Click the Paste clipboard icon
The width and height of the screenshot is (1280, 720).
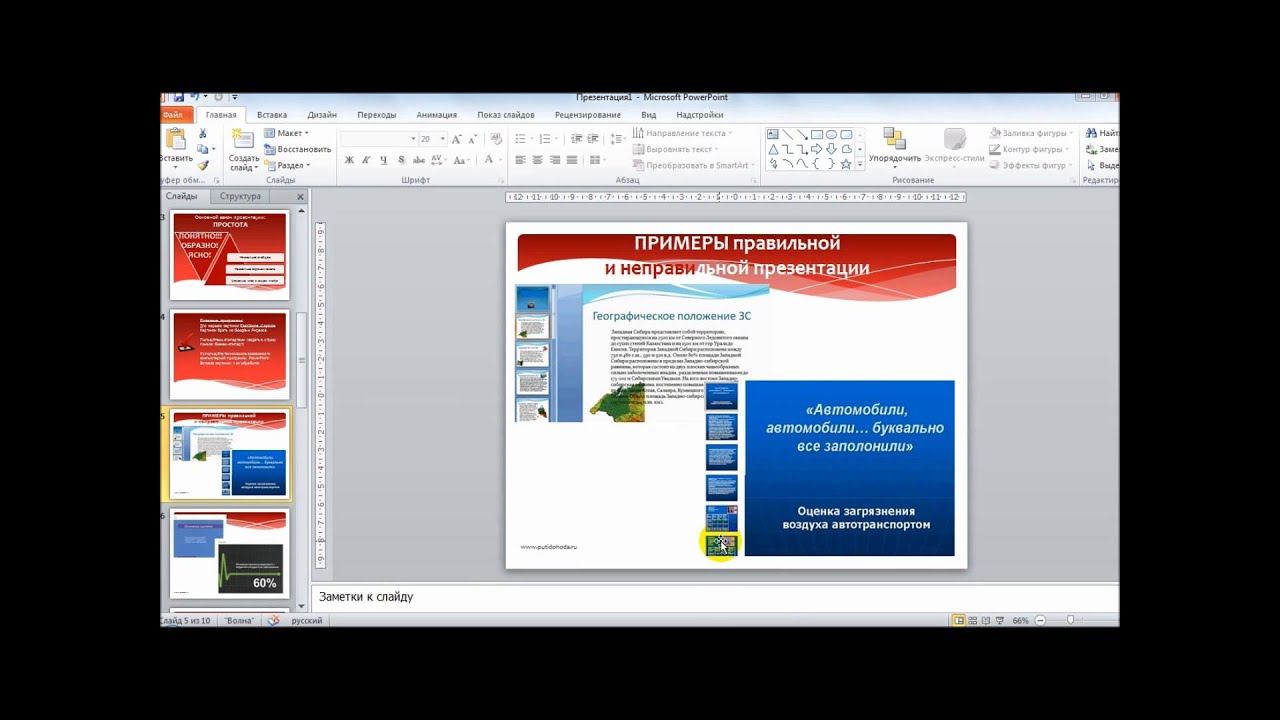(x=176, y=139)
